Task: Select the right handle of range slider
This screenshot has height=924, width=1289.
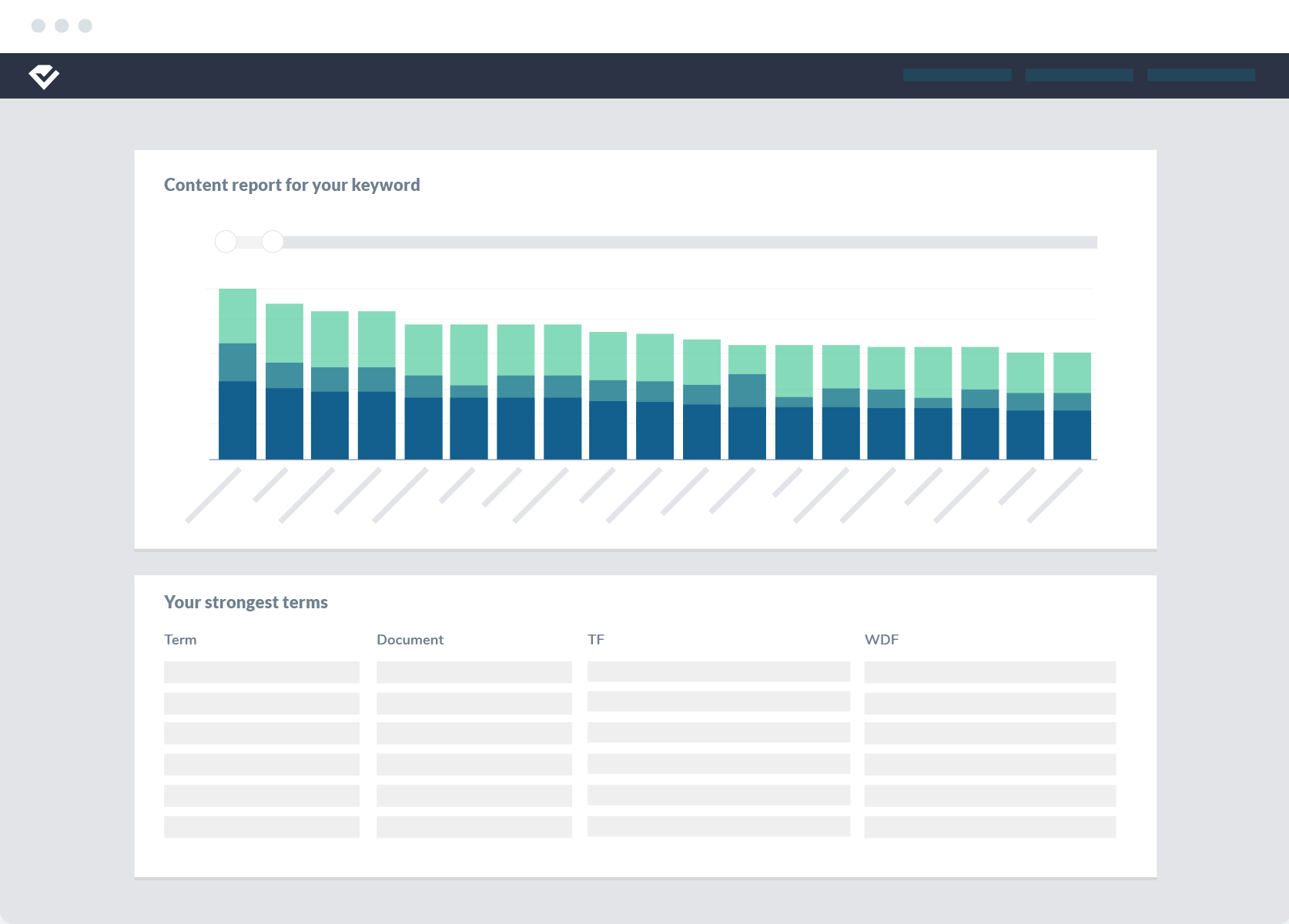Action: [x=273, y=242]
